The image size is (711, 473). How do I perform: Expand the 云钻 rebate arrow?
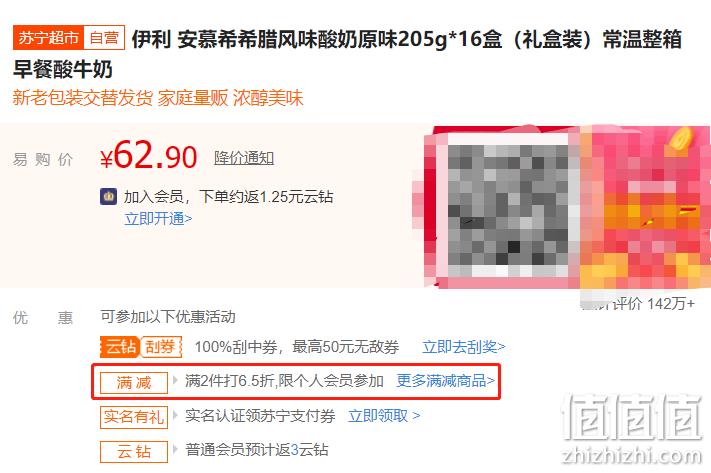tap(175, 449)
